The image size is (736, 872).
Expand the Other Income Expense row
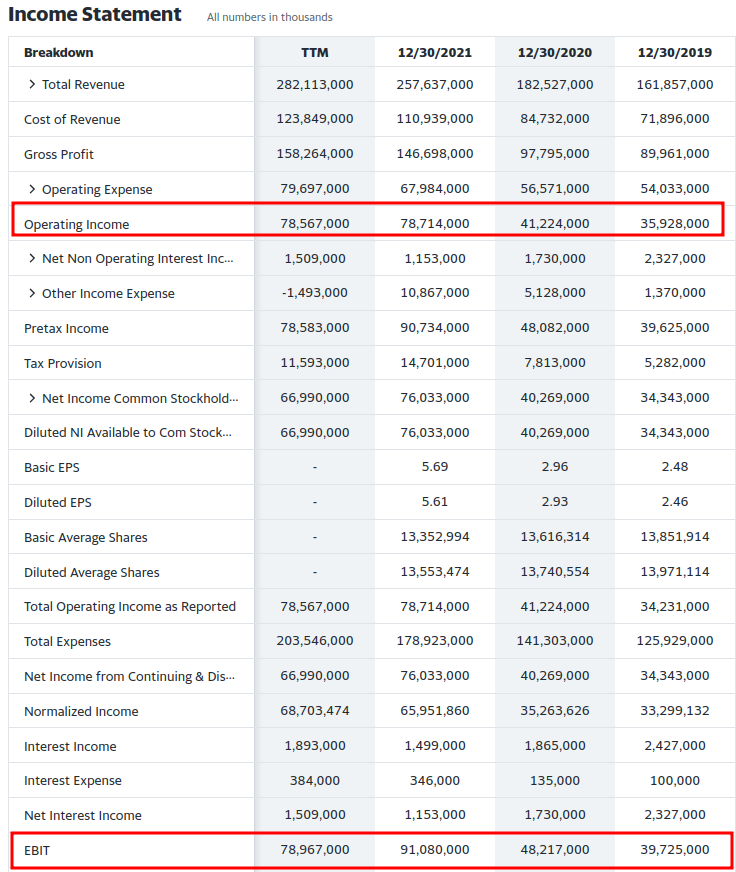[x=32, y=293]
